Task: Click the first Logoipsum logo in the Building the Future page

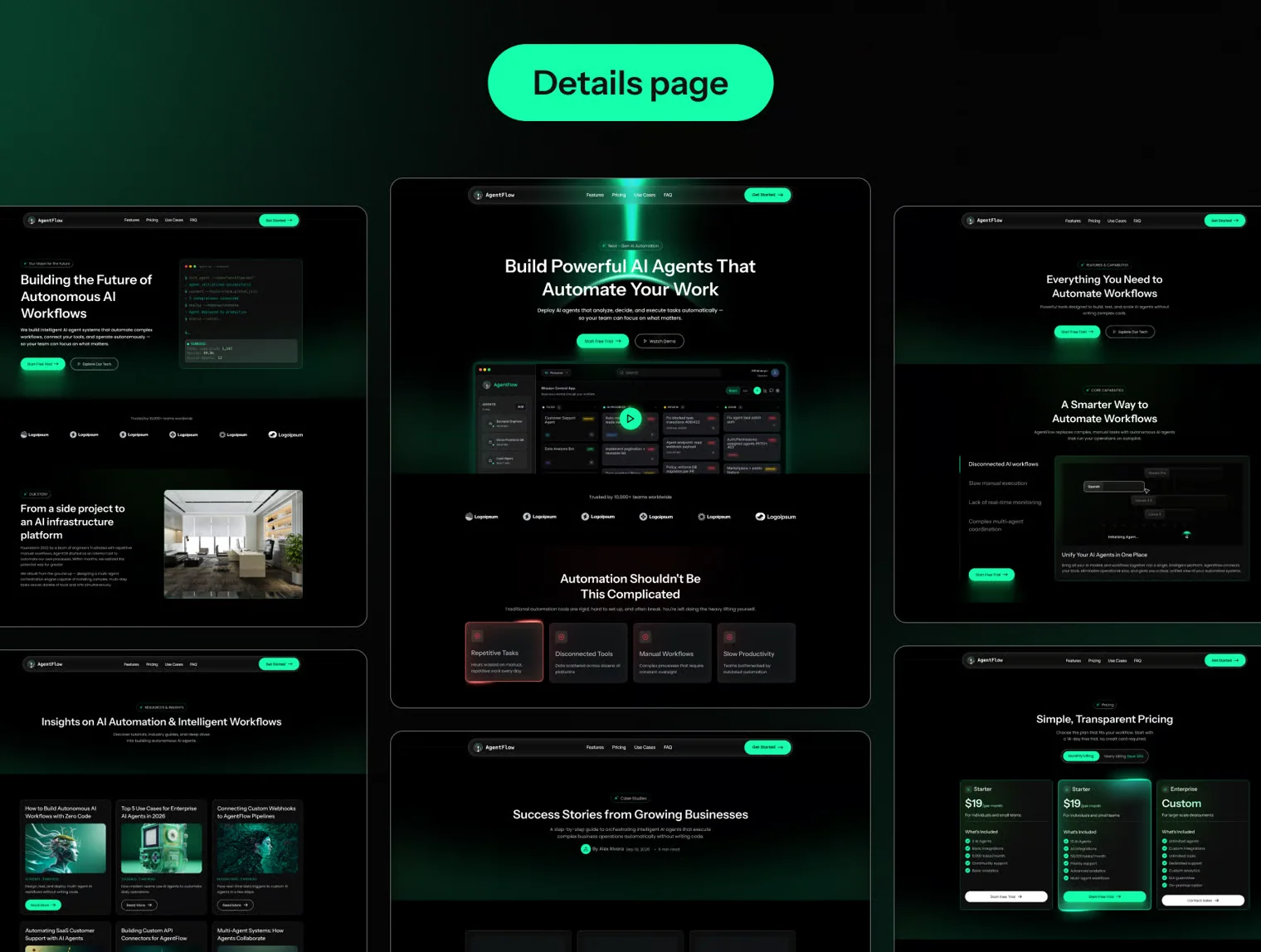Action: tap(35, 435)
